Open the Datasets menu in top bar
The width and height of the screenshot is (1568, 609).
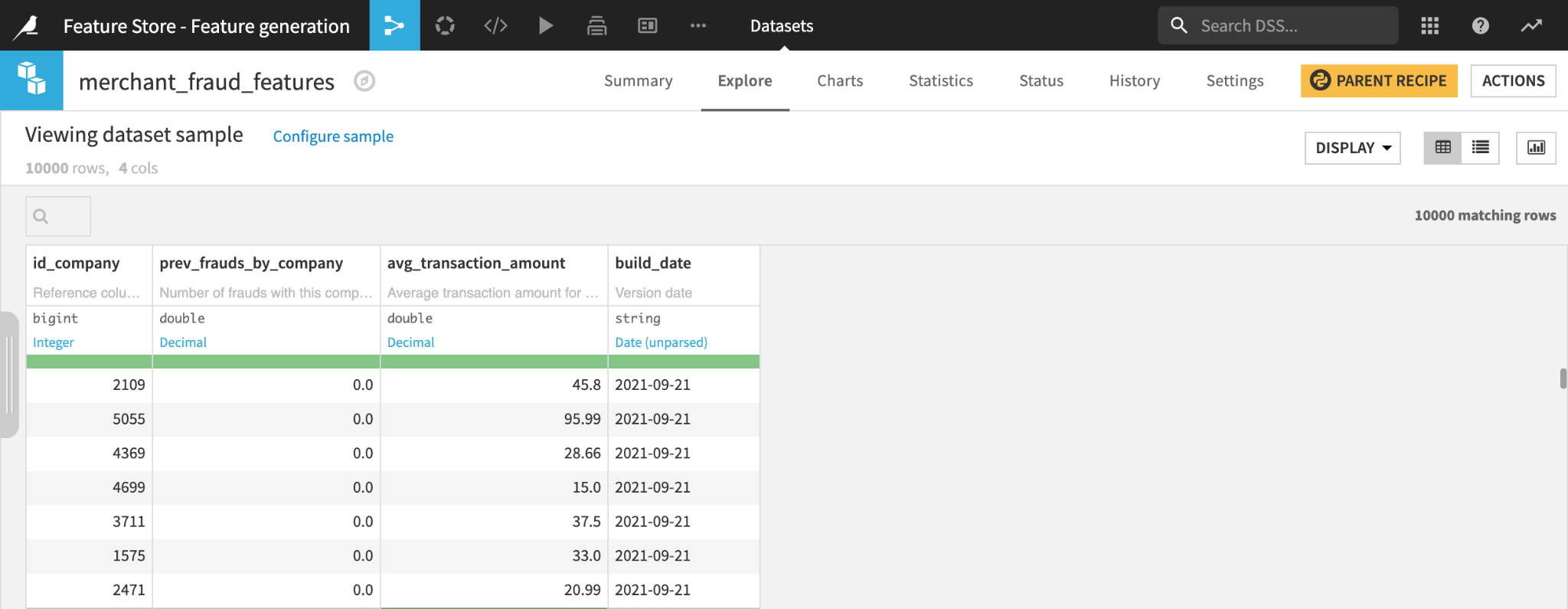[782, 25]
